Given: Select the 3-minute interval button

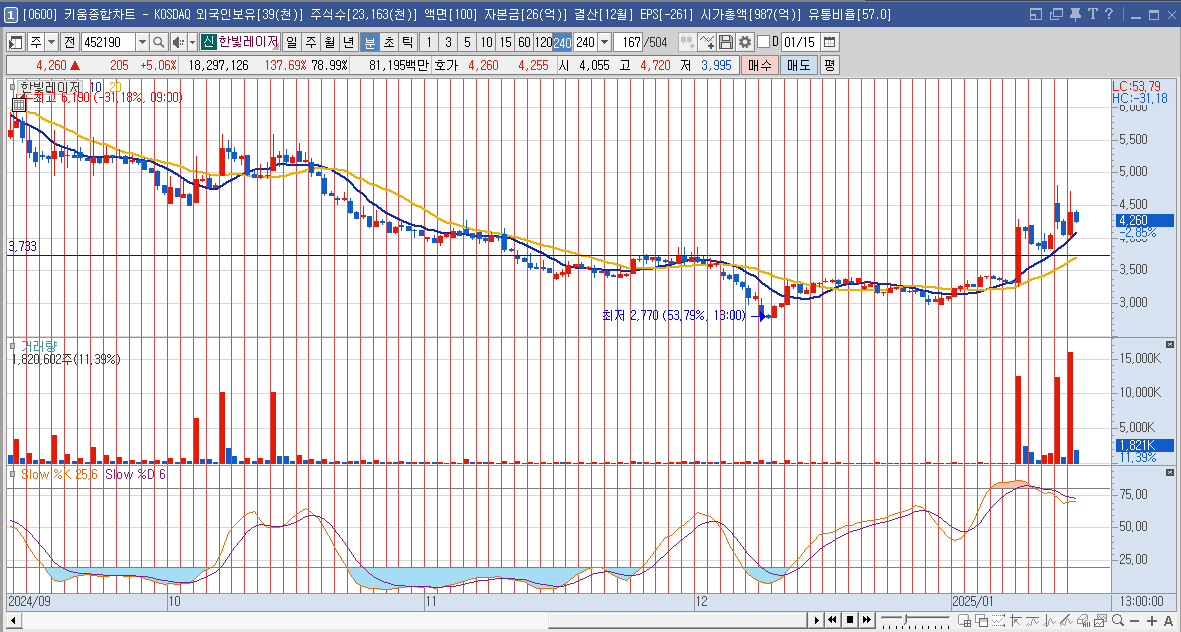Looking at the screenshot, I should tap(448, 42).
